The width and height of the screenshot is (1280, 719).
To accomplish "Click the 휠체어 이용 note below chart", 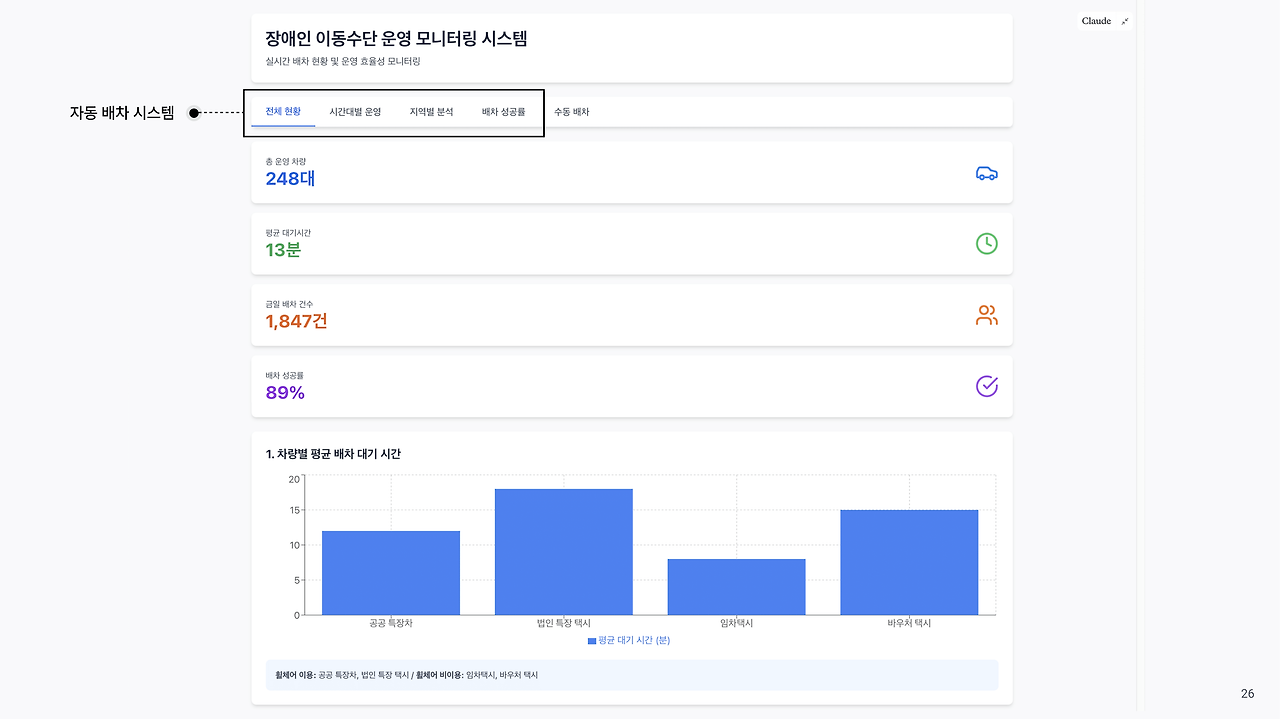I will coord(632,675).
